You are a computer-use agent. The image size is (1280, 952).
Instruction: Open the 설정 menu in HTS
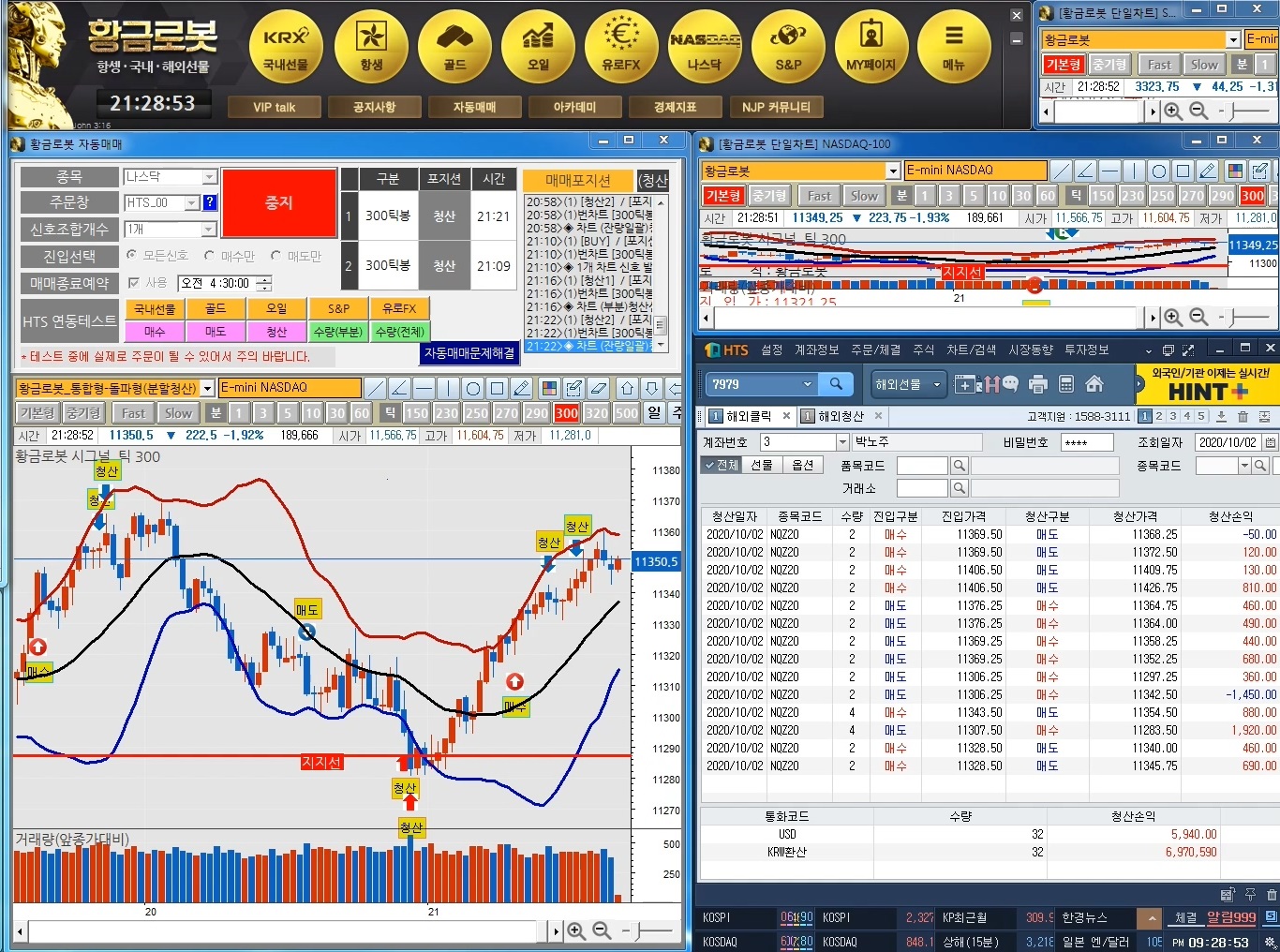[x=771, y=350]
